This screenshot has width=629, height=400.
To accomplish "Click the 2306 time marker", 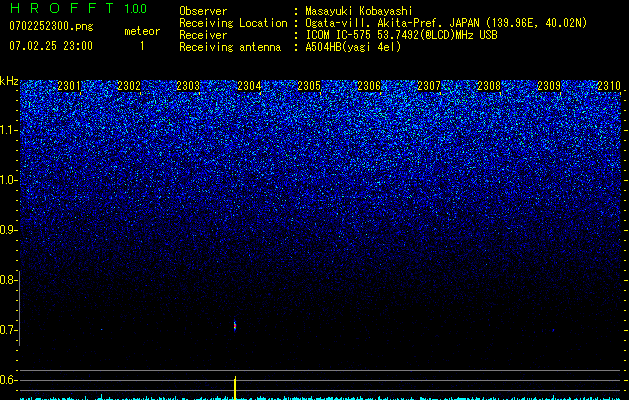I will click(369, 85).
